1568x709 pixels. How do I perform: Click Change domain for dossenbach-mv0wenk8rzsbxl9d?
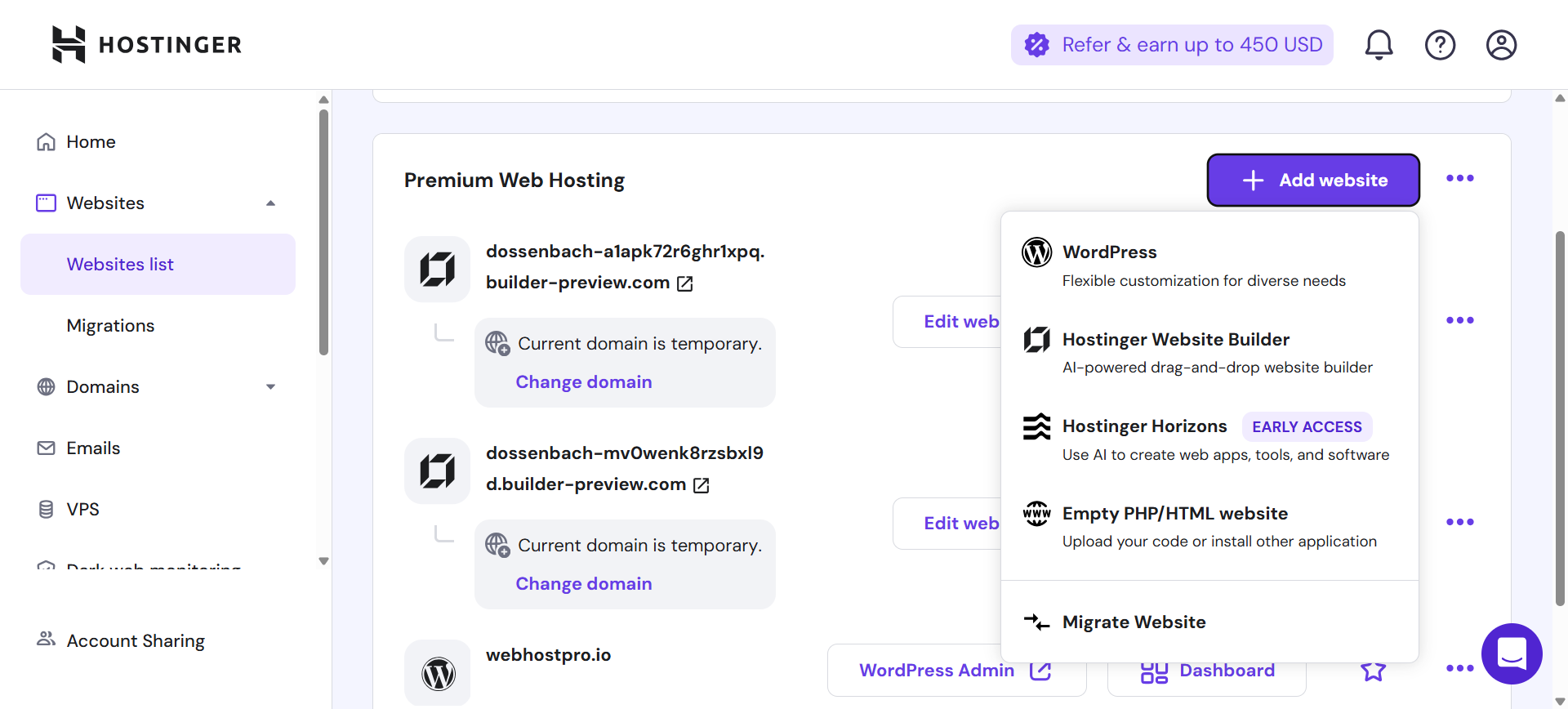click(x=584, y=584)
